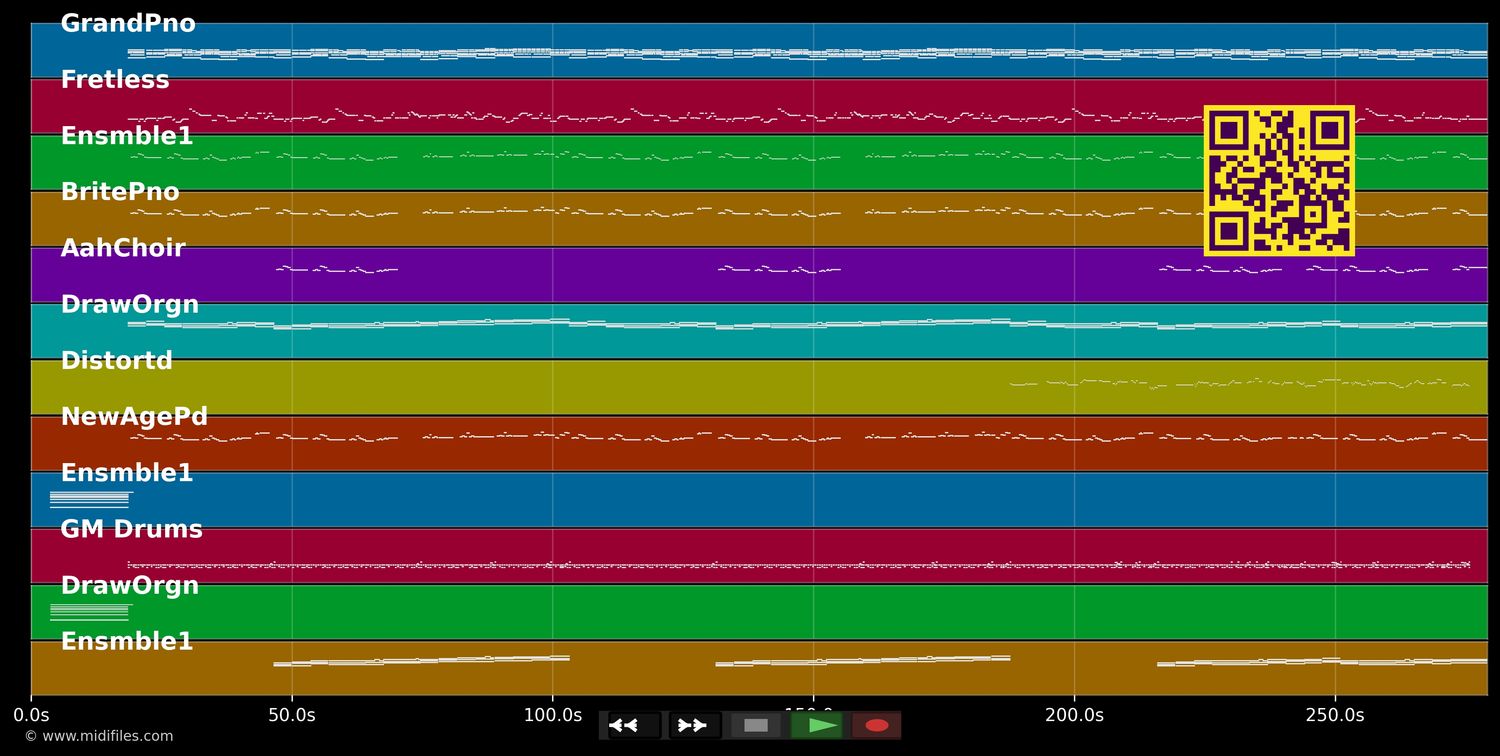Select the NewAgePd track label
This screenshot has height=756, width=1500.
[x=134, y=417]
